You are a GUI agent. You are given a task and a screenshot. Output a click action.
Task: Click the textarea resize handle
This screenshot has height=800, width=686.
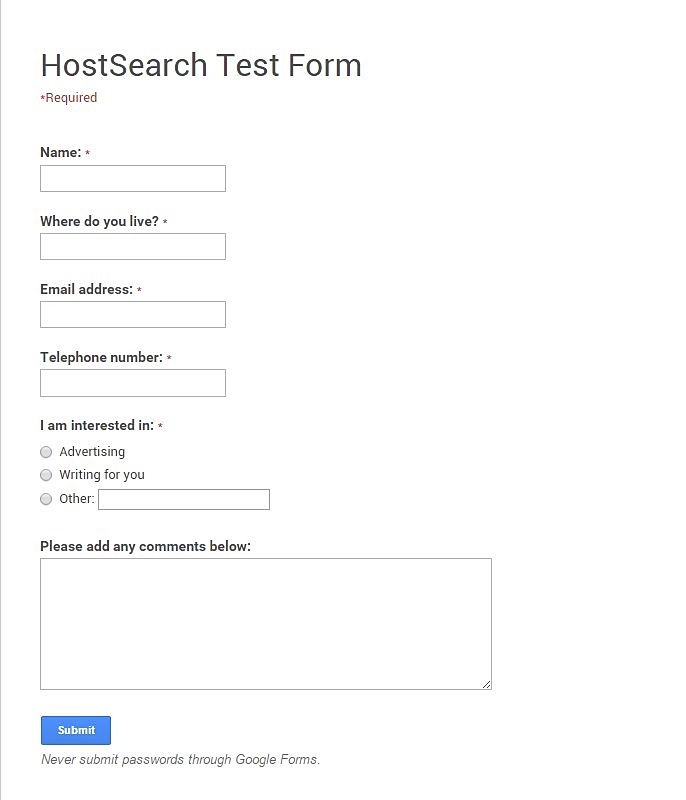point(487,684)
